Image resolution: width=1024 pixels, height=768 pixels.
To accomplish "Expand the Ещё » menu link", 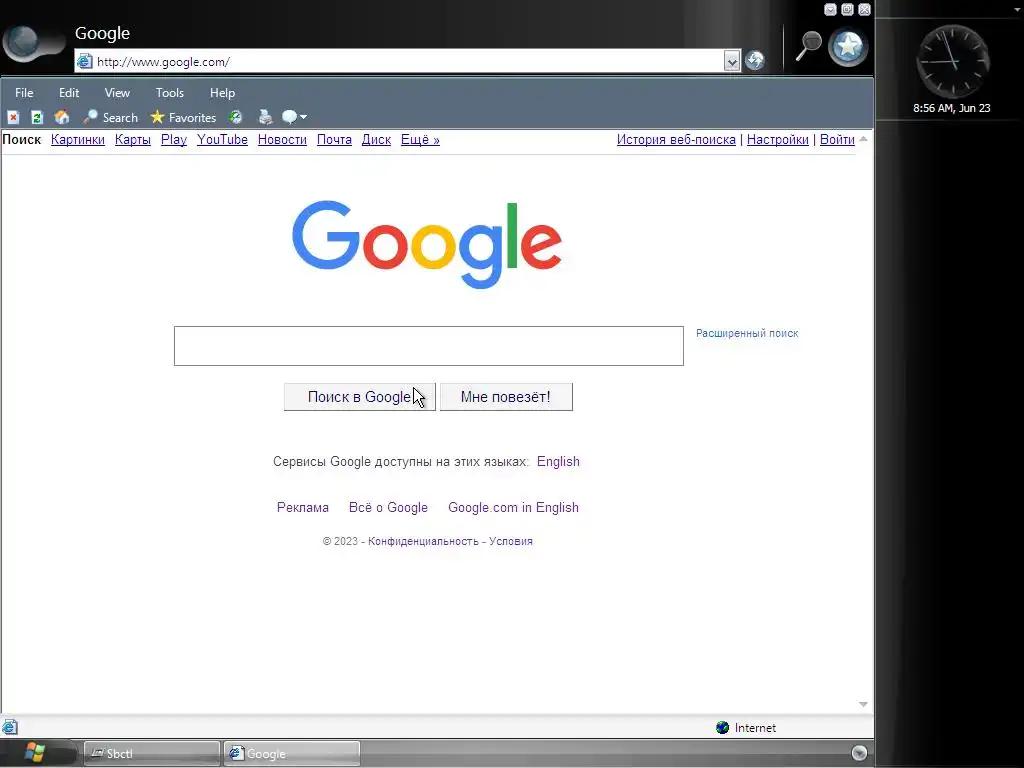I will pos(420,140).
